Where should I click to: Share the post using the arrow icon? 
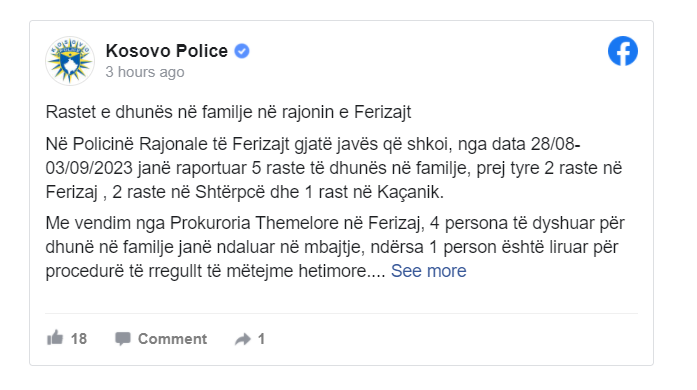click(243, 339)
